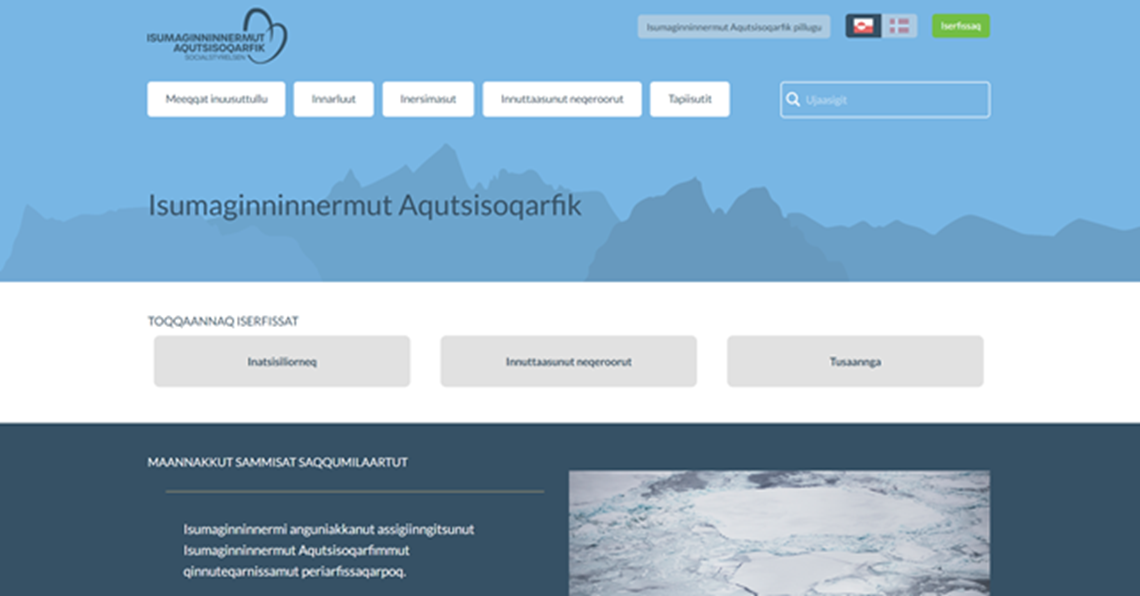This screenshot has height=596, width=1140.
Task: Select the Tapiisutit navigation item
Action: [x=689, y=100]
